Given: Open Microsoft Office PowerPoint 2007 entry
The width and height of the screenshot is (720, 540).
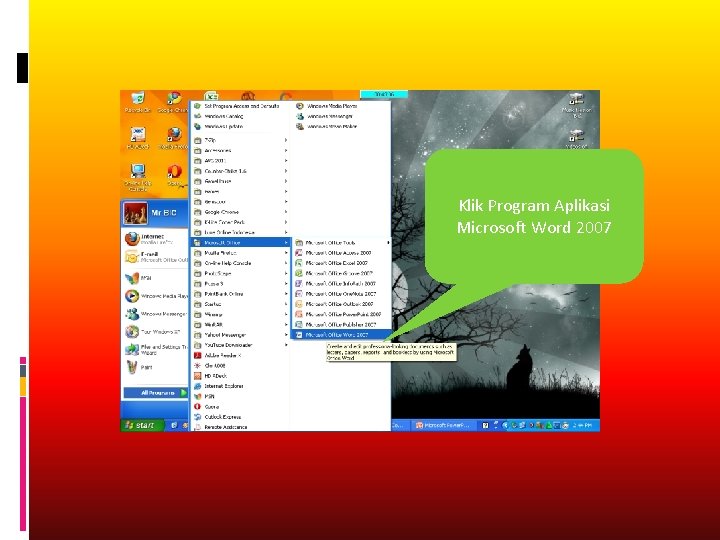Looking at the screenshot, I should 341,314.
